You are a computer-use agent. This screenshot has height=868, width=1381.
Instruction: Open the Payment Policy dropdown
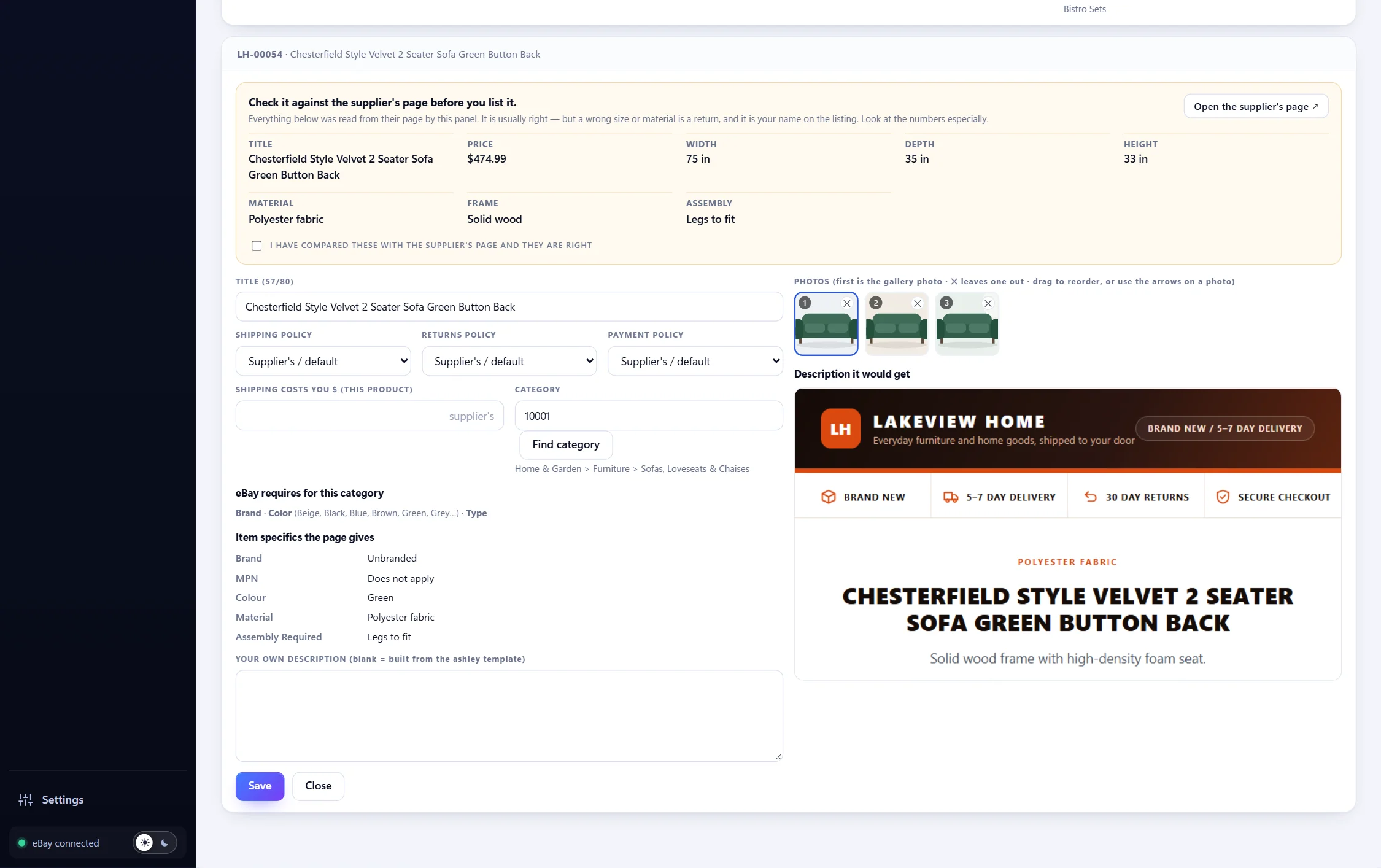(x=695, y=362)
